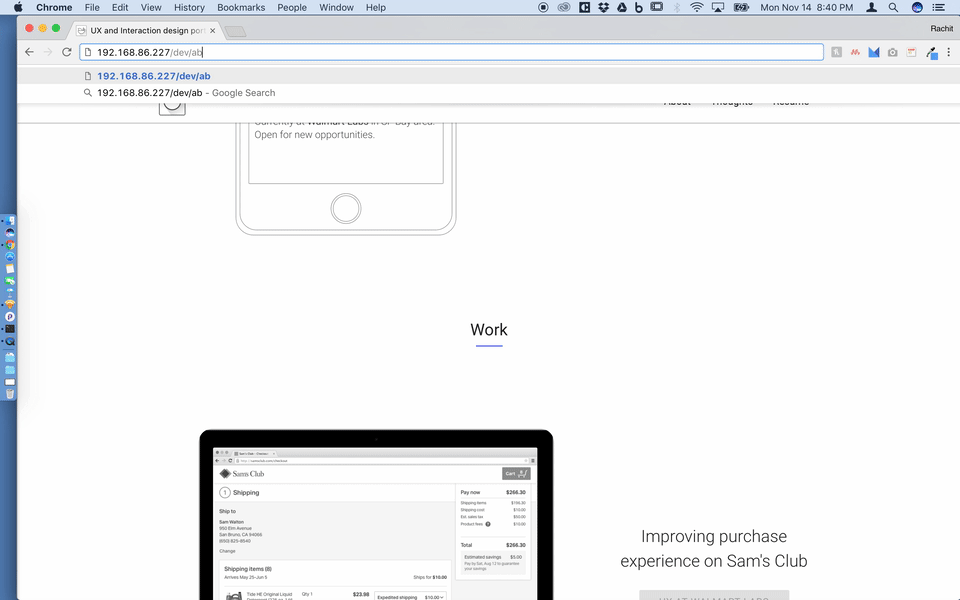960x600 pixels.
Task: Click 'Open for new opportunities.' text
Action: [314, 135]
